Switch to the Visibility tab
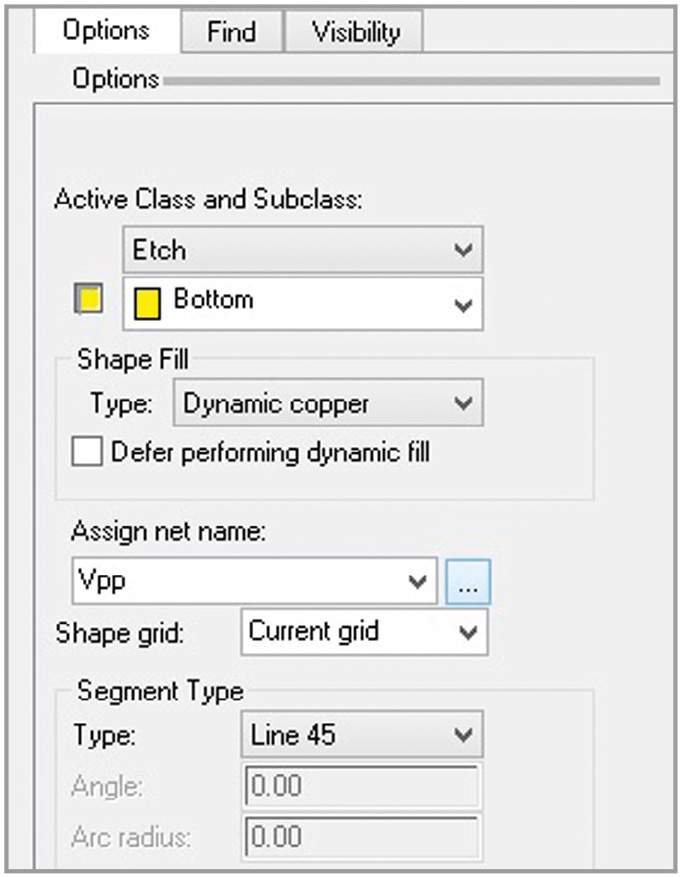681x877 pixels. tap(353, 31)
